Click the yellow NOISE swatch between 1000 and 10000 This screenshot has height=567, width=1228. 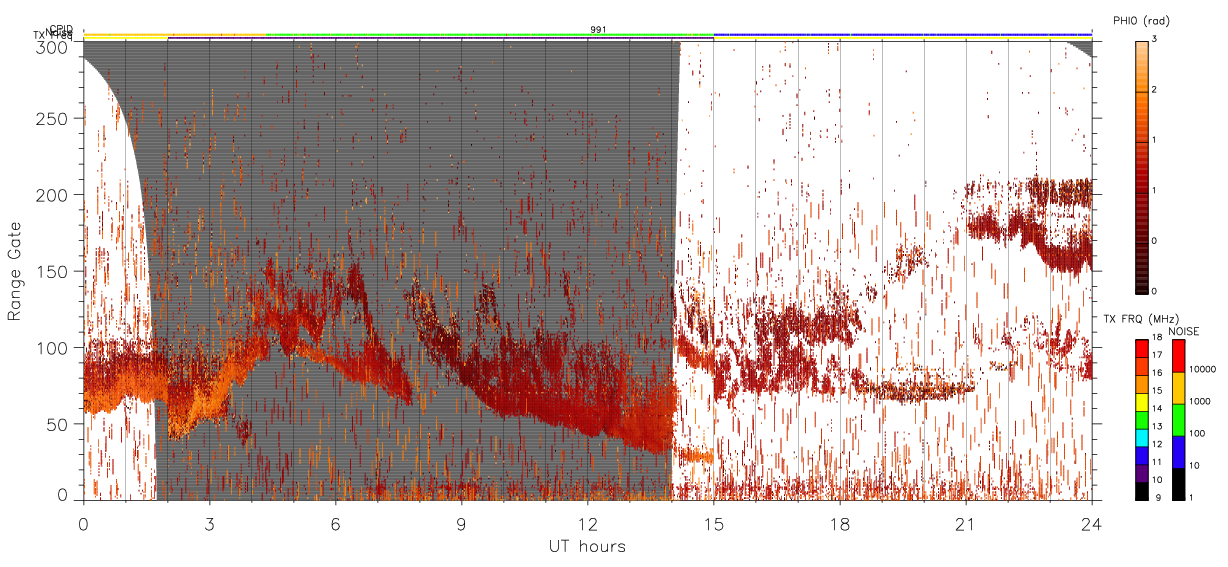(1178, 388)
